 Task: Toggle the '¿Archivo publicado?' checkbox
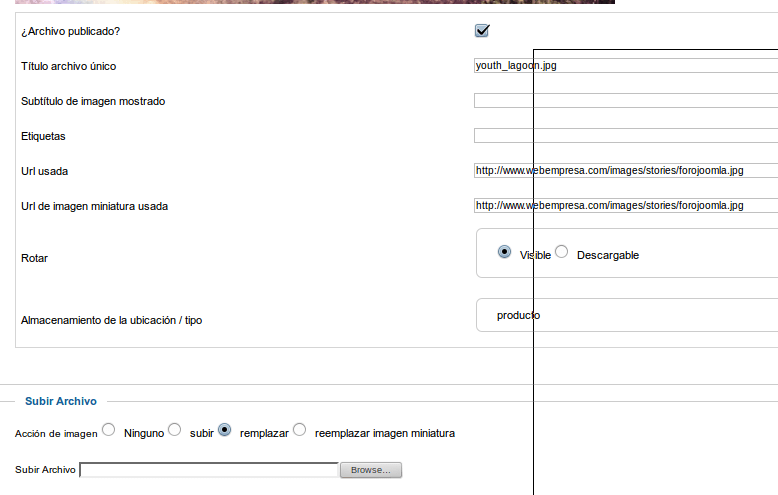482,31
